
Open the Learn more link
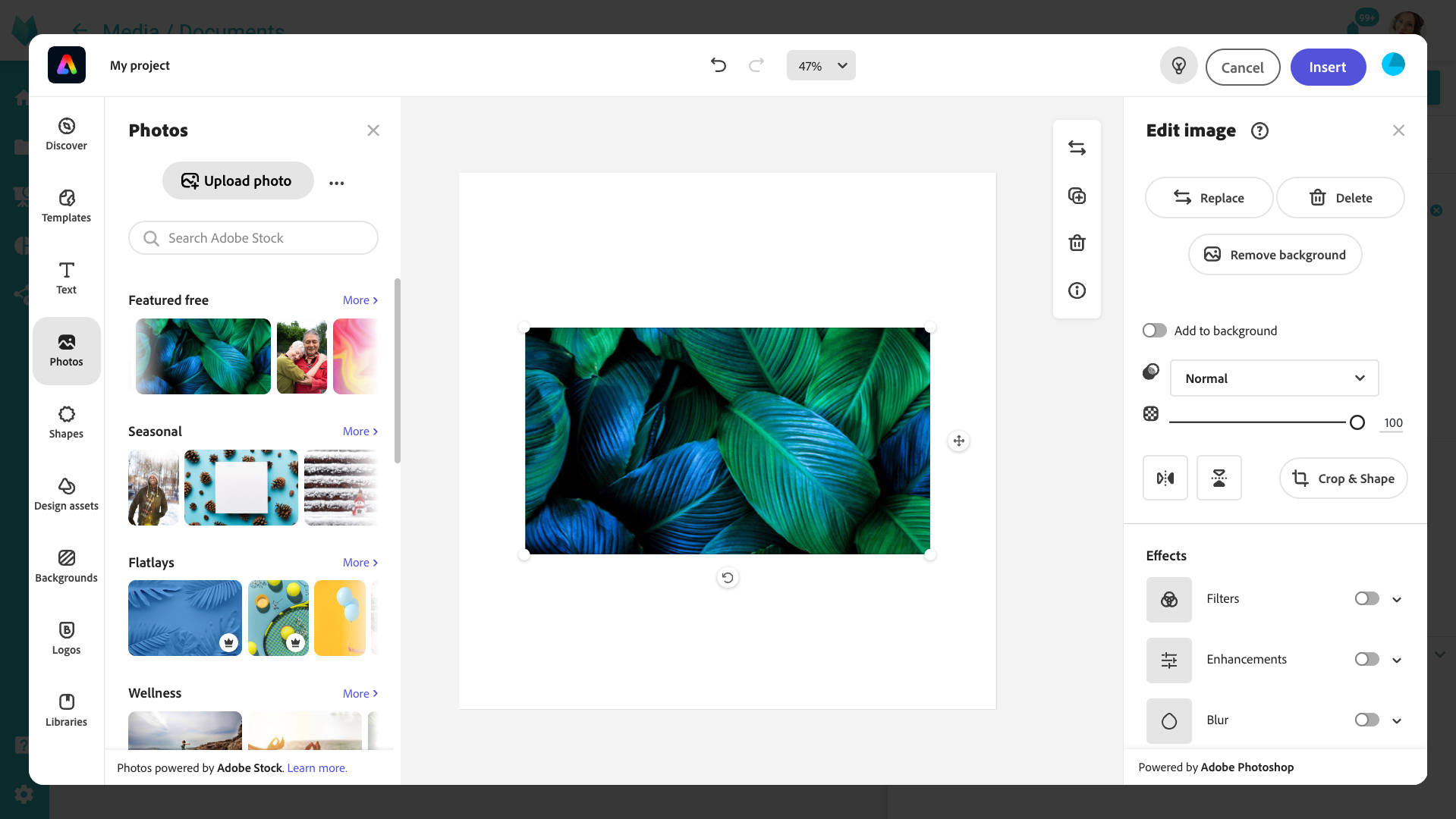(x=316, y=768)
